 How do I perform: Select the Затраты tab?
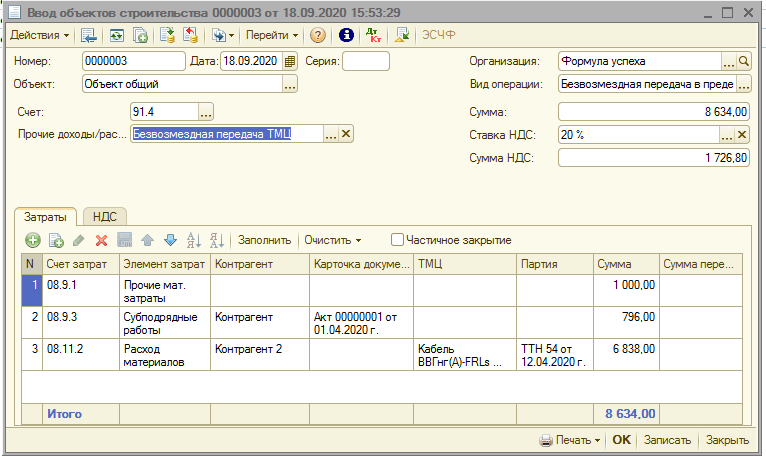46,216
